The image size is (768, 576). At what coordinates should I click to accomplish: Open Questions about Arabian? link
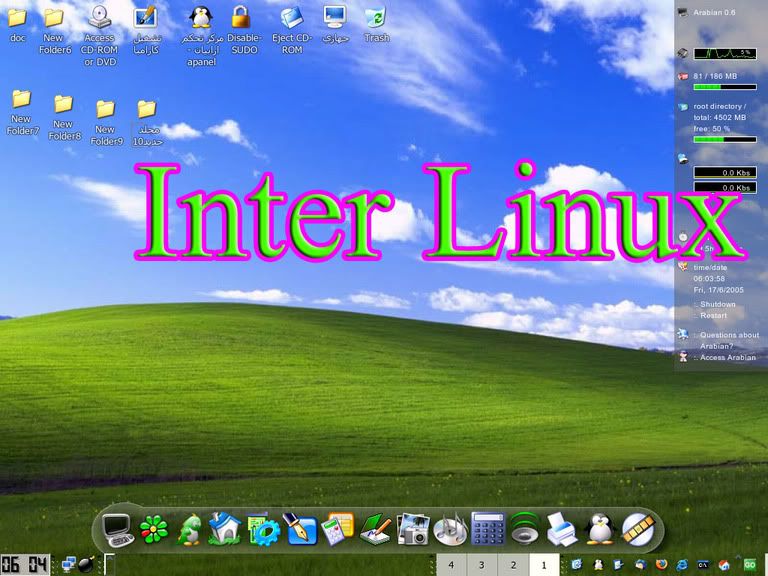[729, 340]
